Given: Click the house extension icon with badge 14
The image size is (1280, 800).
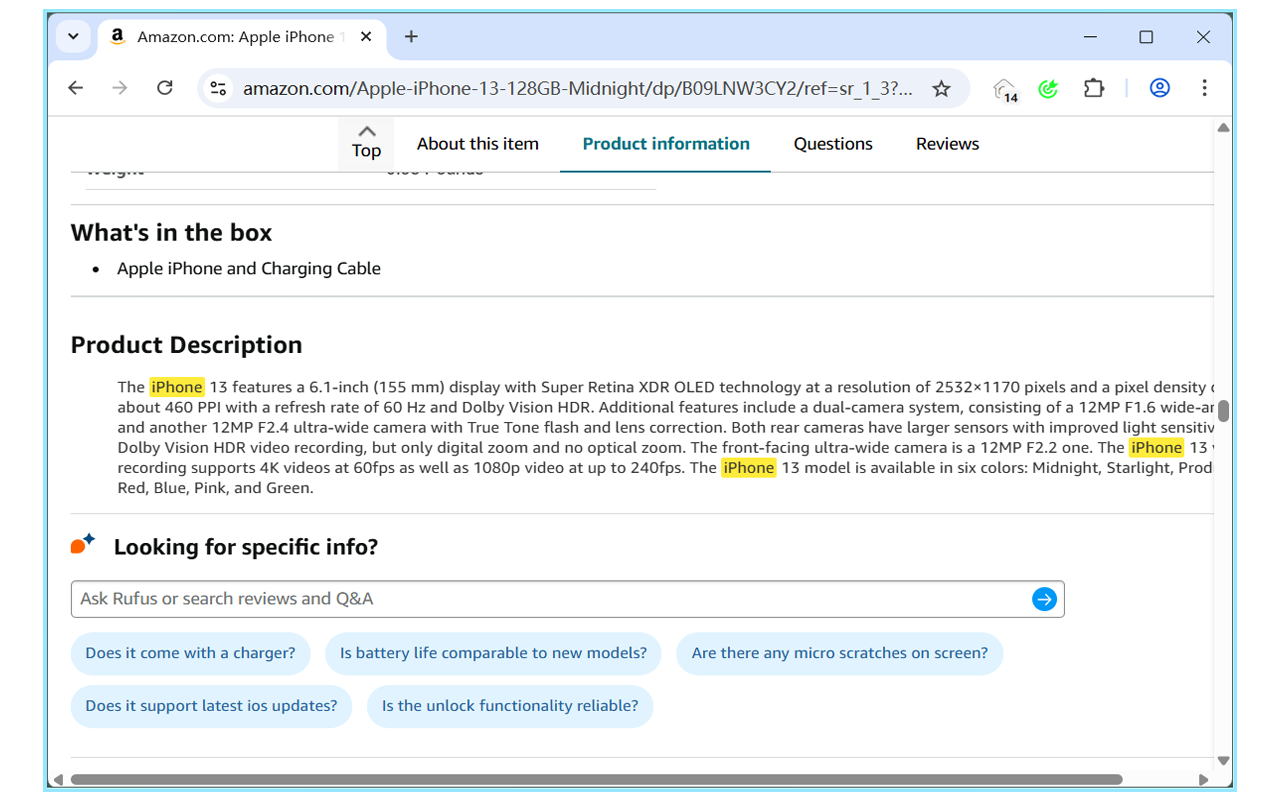Looking at the screenshot, I should pos(1004,89).
